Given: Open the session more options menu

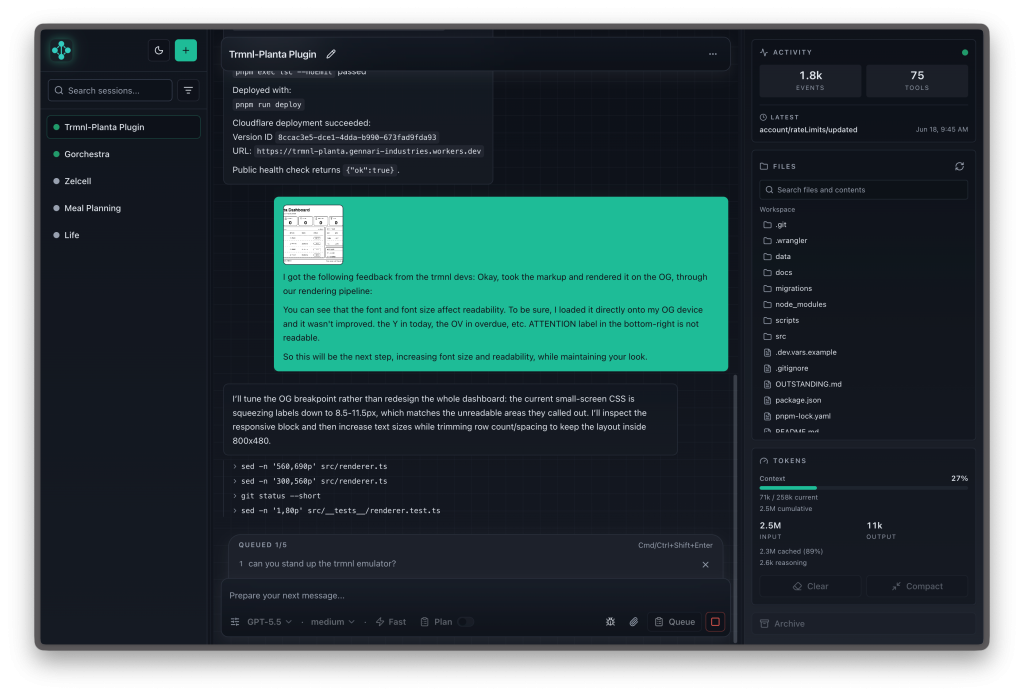Looking at the screenshot, I should pos(712,54).
